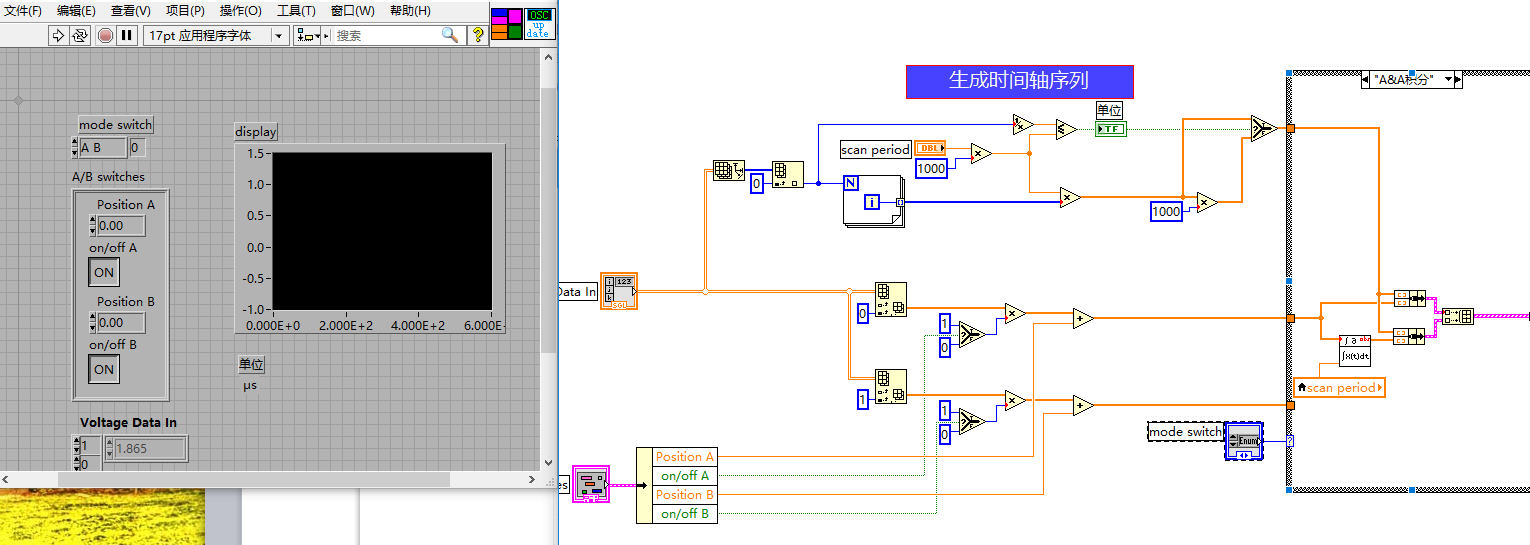Open the align objects dropdown
1530x545 pixels.
pos(308,35)
